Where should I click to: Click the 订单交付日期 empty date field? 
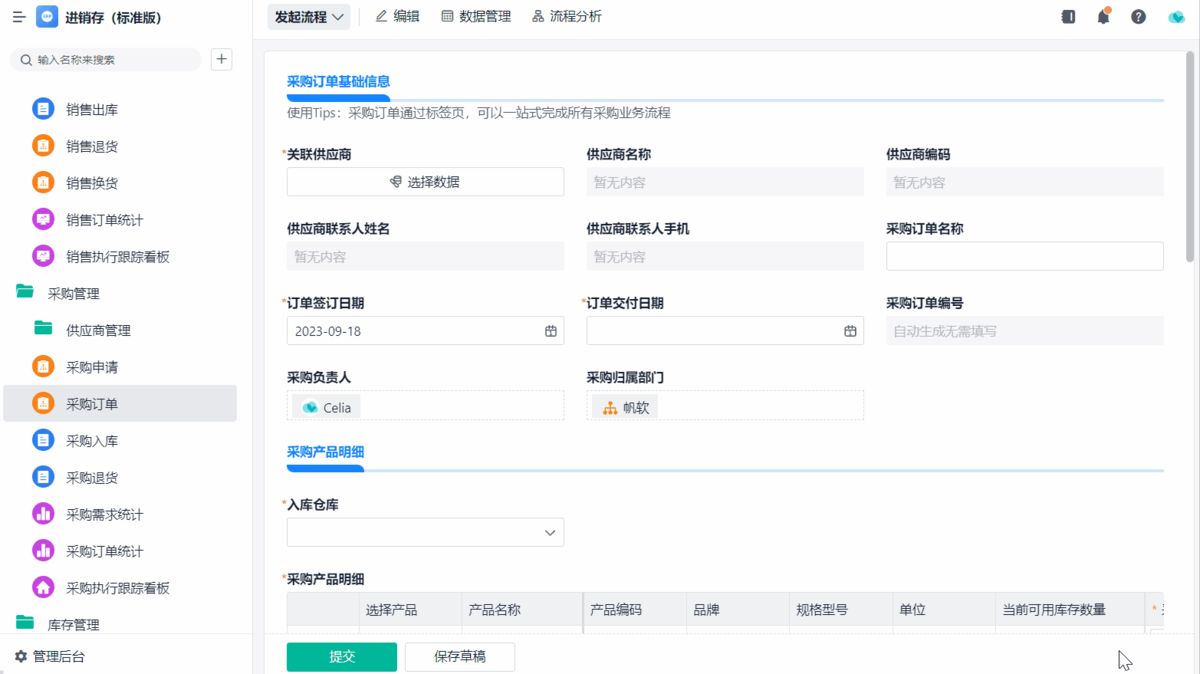pyautogui.click(x=725, y=331)
